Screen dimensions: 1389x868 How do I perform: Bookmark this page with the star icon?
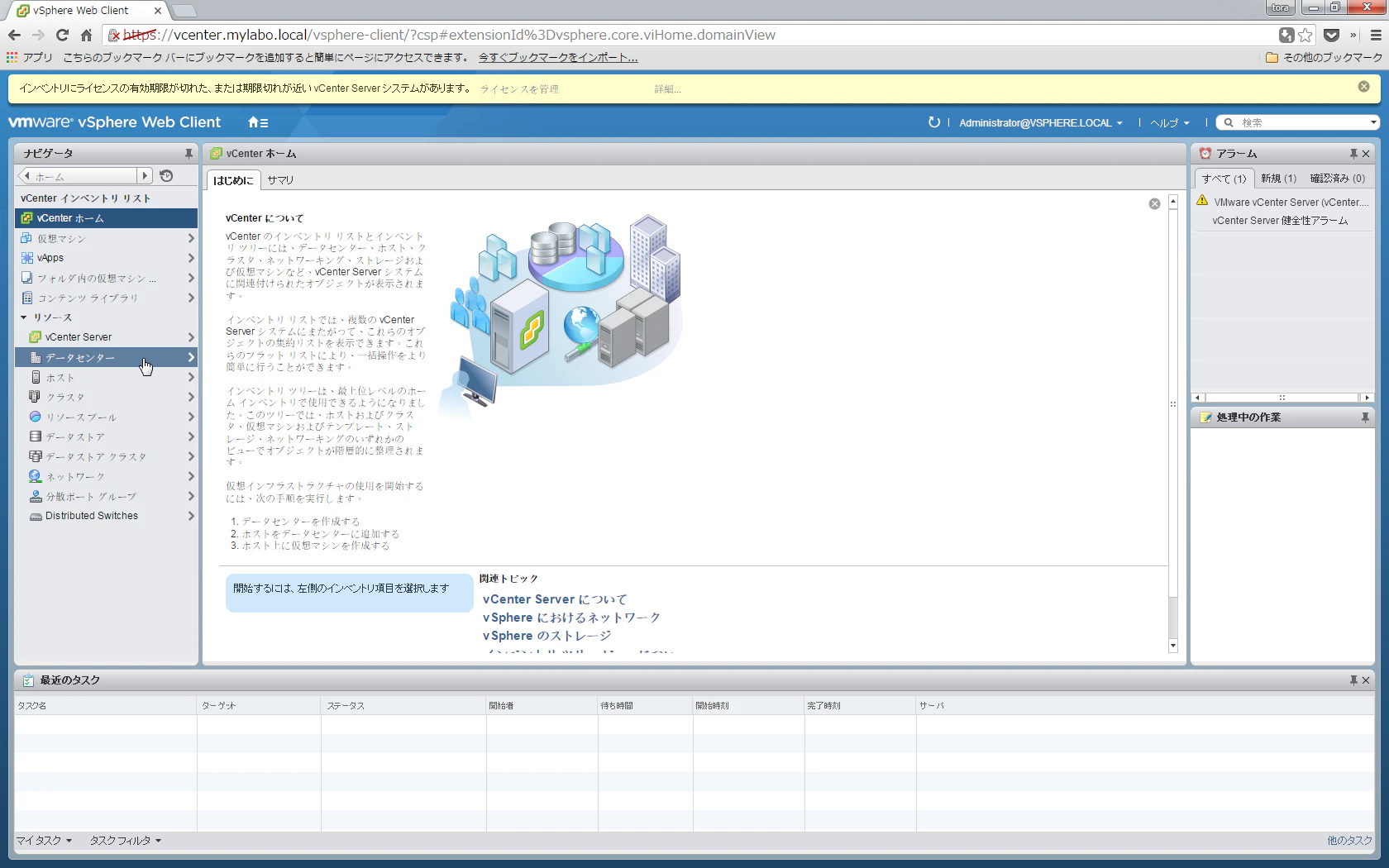coord(1305,35)
